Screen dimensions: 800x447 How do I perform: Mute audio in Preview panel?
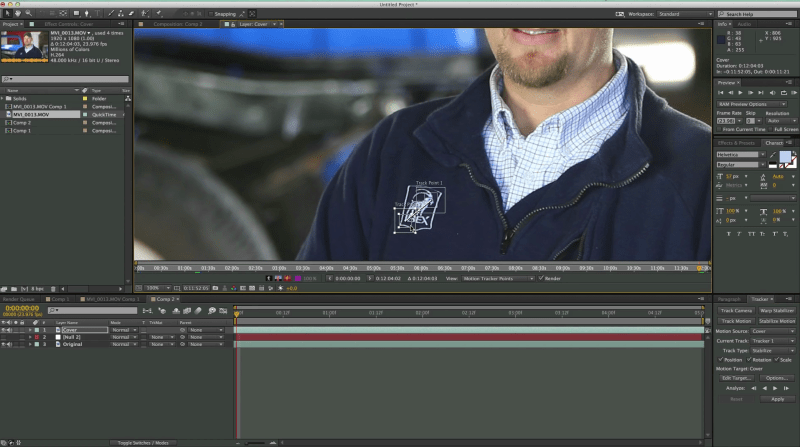point(772,92)
